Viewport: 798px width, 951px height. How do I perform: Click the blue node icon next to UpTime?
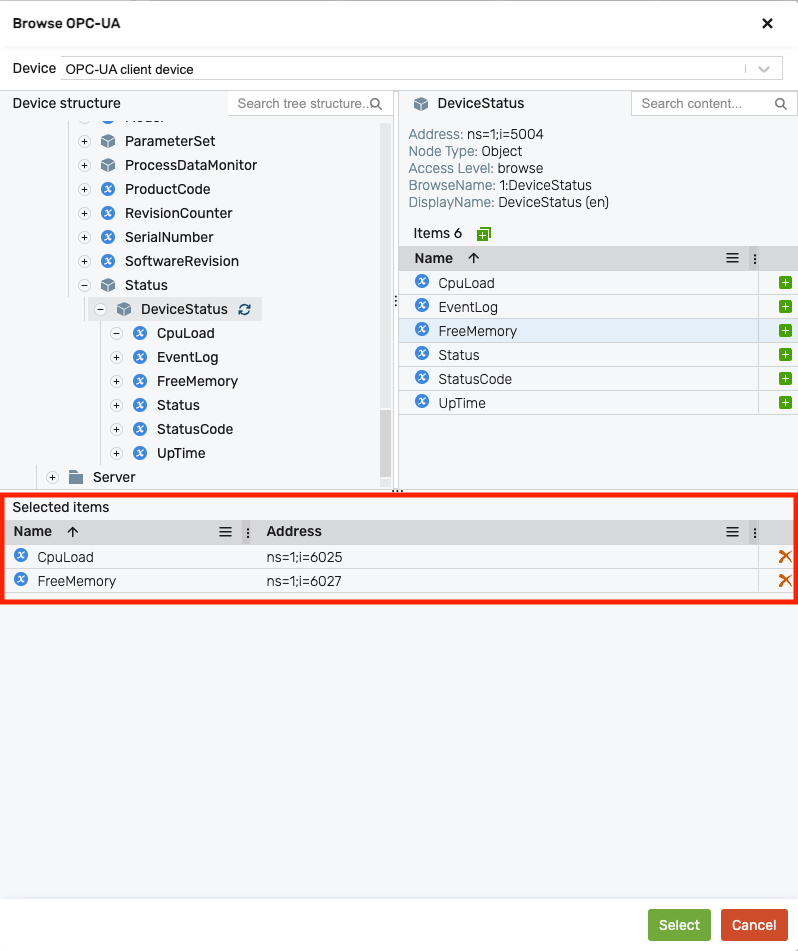140,453
